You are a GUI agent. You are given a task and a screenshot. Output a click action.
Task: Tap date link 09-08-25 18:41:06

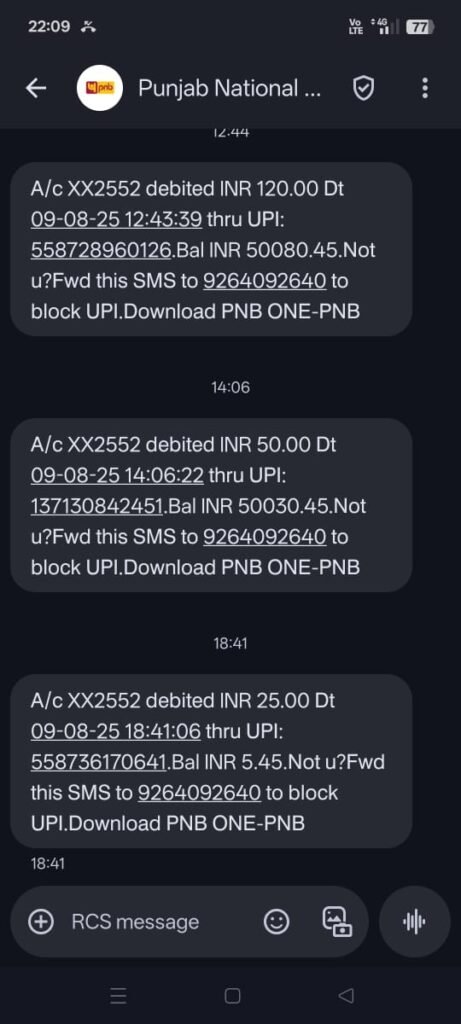point(116,731)
